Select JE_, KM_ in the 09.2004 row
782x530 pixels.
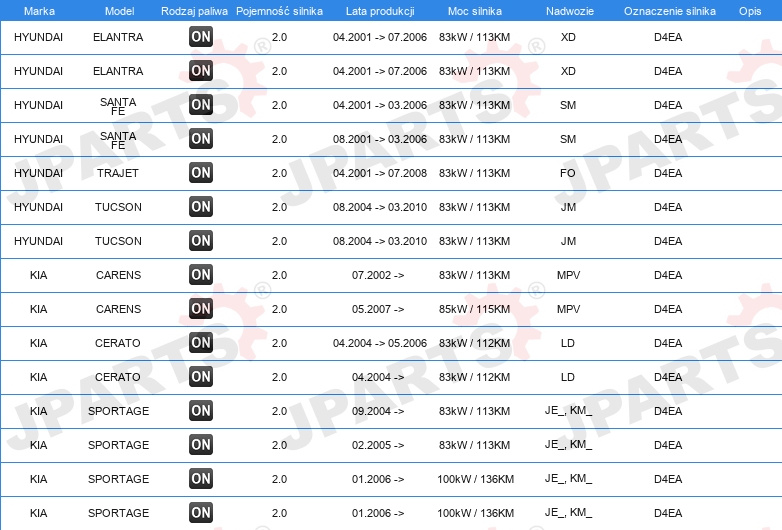[x=568, y=410]
